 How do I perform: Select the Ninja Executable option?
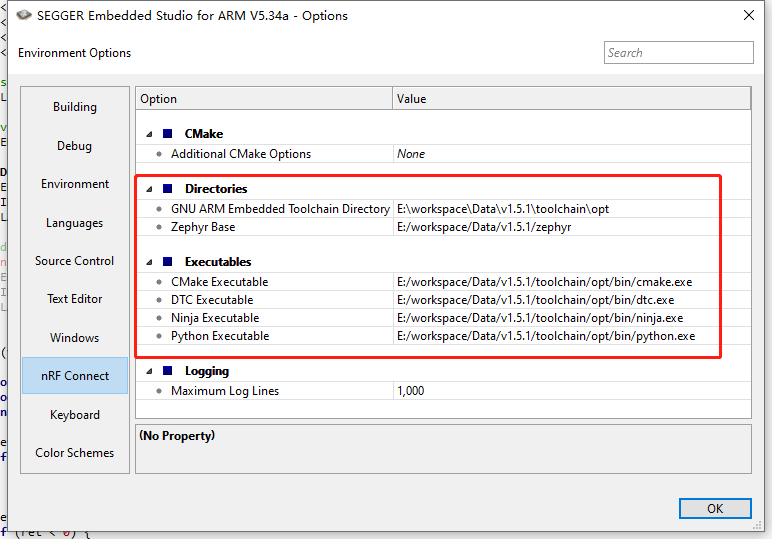(x=215, y=318)
